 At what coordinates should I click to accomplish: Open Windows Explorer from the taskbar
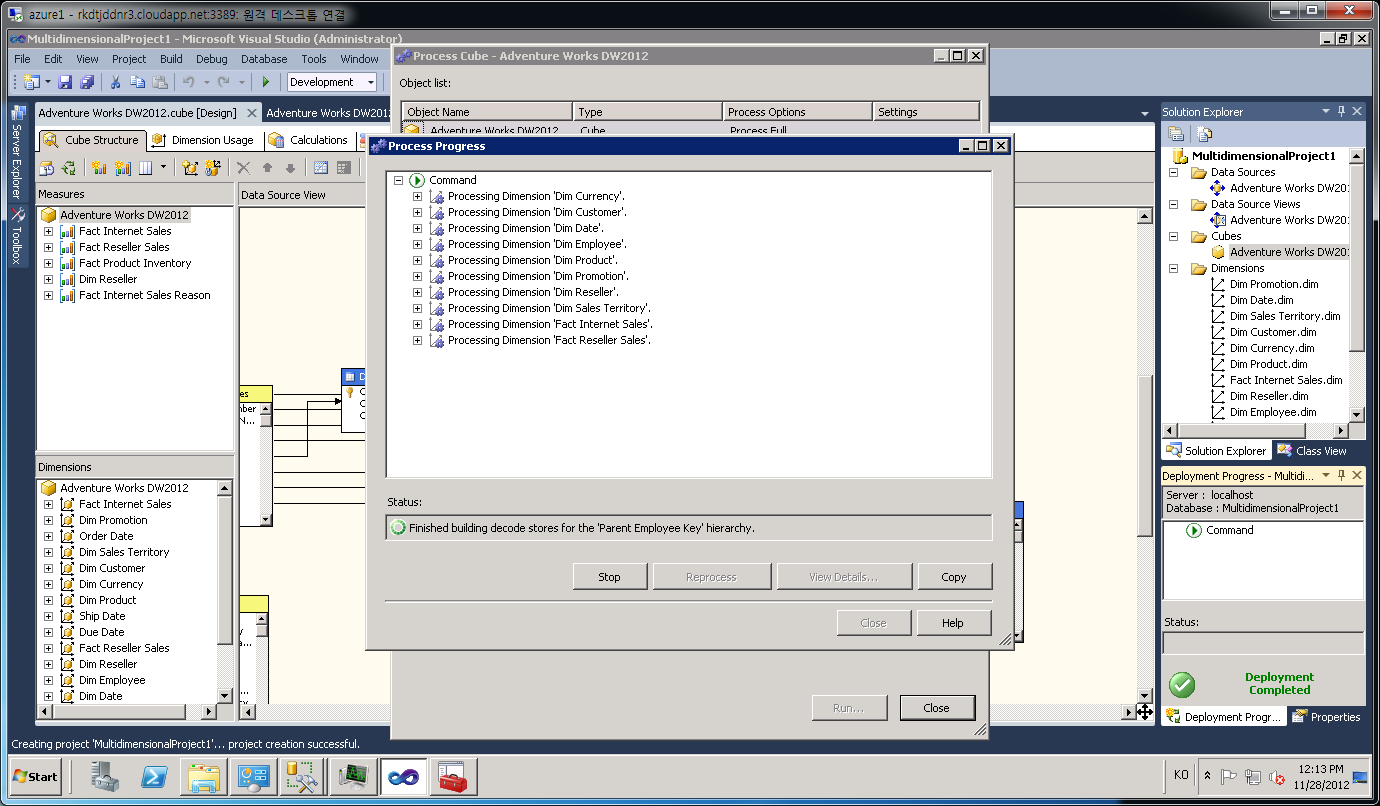click(204, 776)
